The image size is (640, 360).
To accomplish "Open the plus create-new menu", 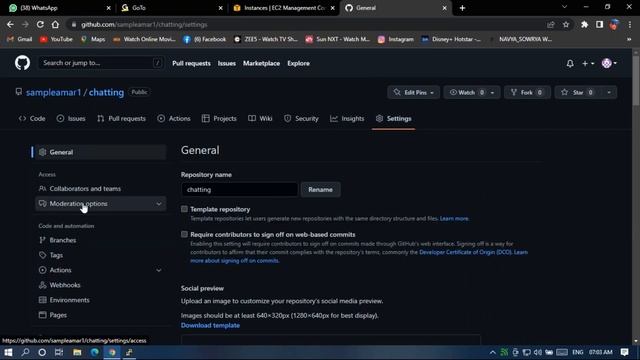I will tap(588, 63).
